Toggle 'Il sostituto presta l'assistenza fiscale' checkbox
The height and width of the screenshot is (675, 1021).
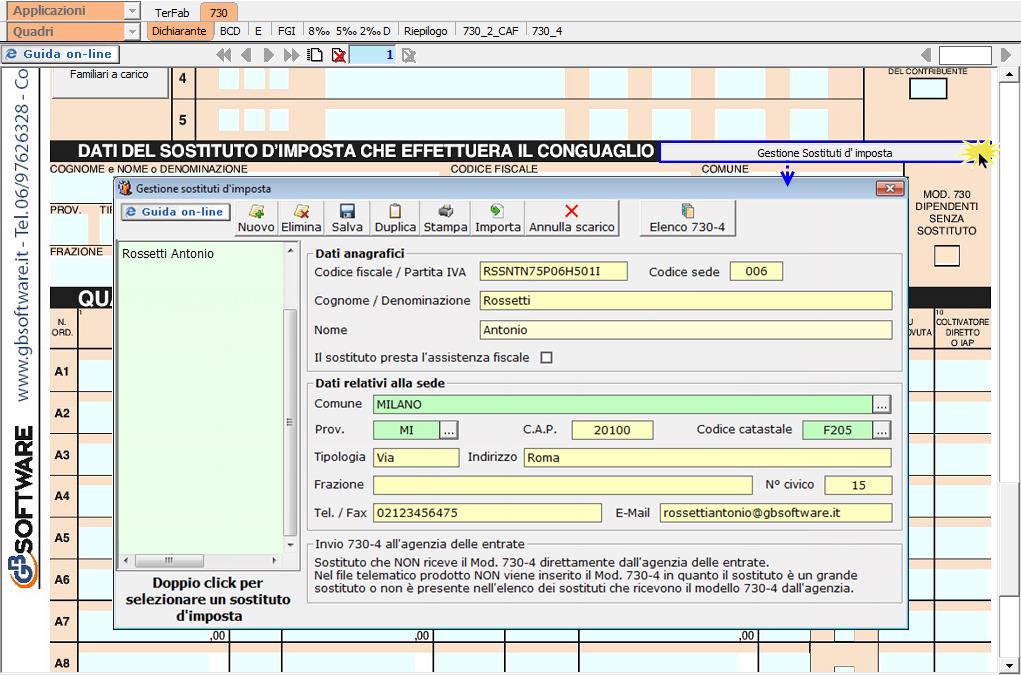(546, 357)
